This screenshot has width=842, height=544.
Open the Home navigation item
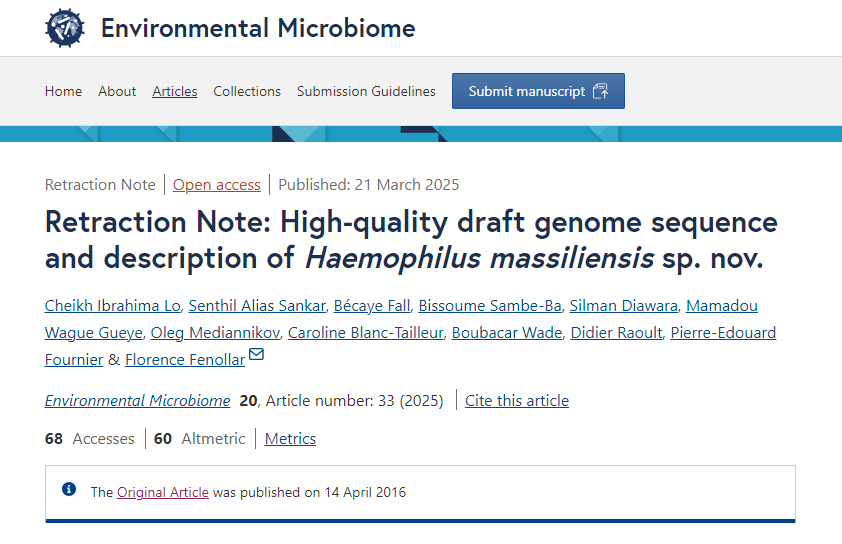(x=63, y=91)
